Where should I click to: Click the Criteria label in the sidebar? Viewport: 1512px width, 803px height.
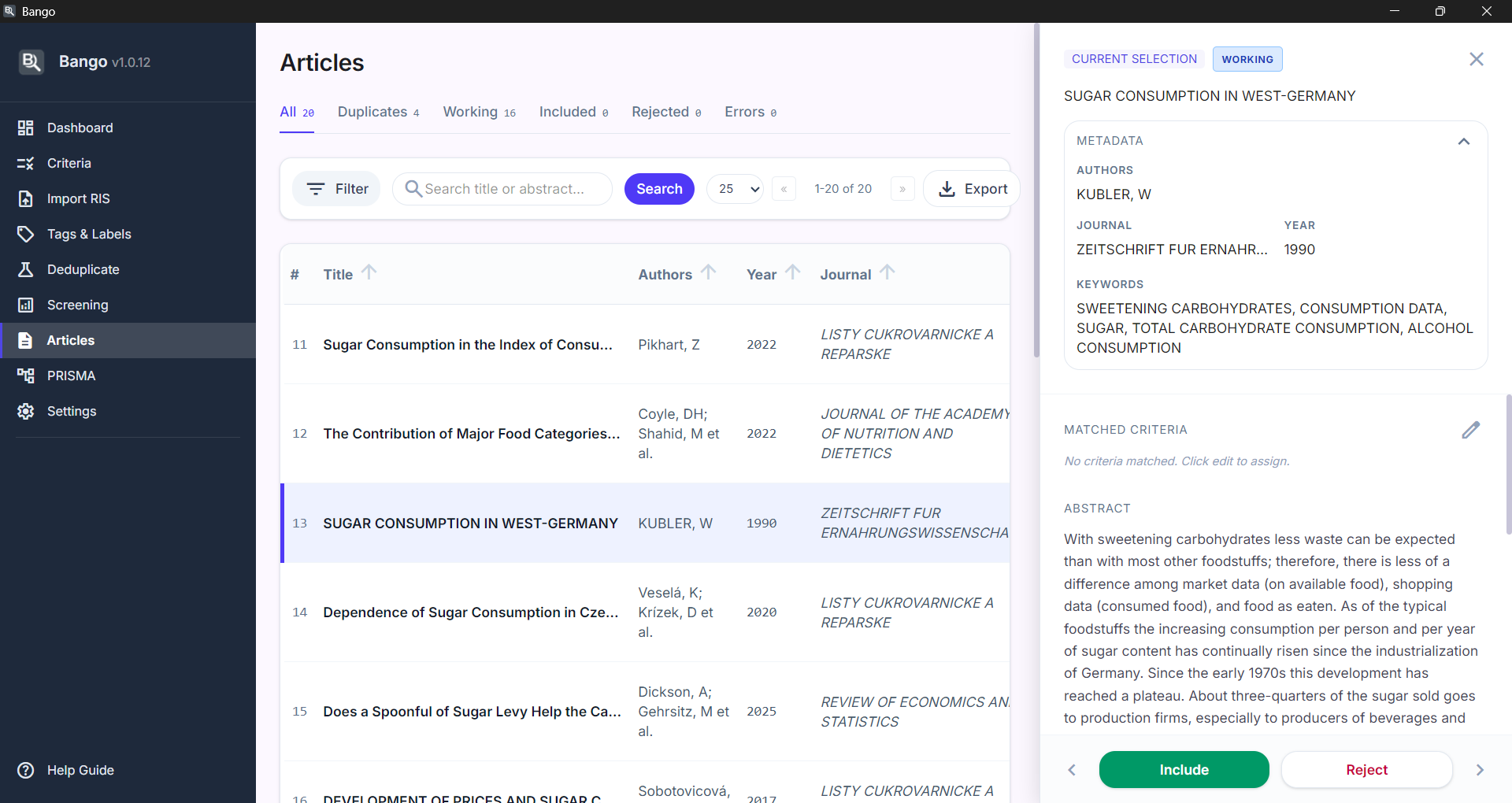click(69, 163)
